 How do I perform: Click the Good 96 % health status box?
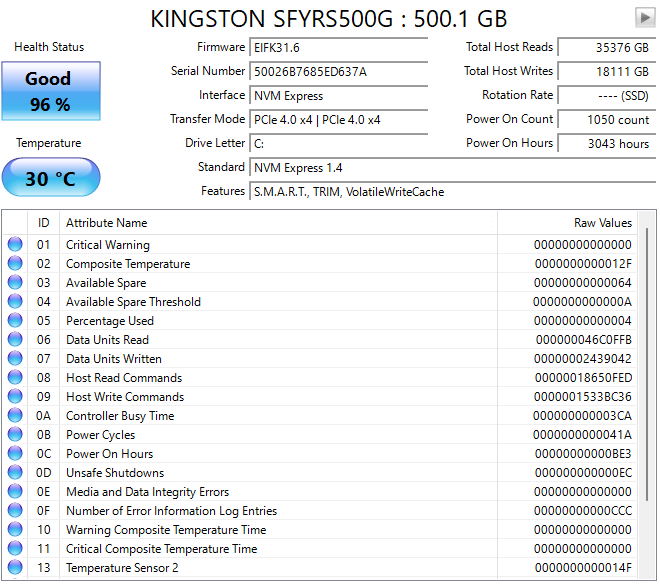[x=51, y=91]
